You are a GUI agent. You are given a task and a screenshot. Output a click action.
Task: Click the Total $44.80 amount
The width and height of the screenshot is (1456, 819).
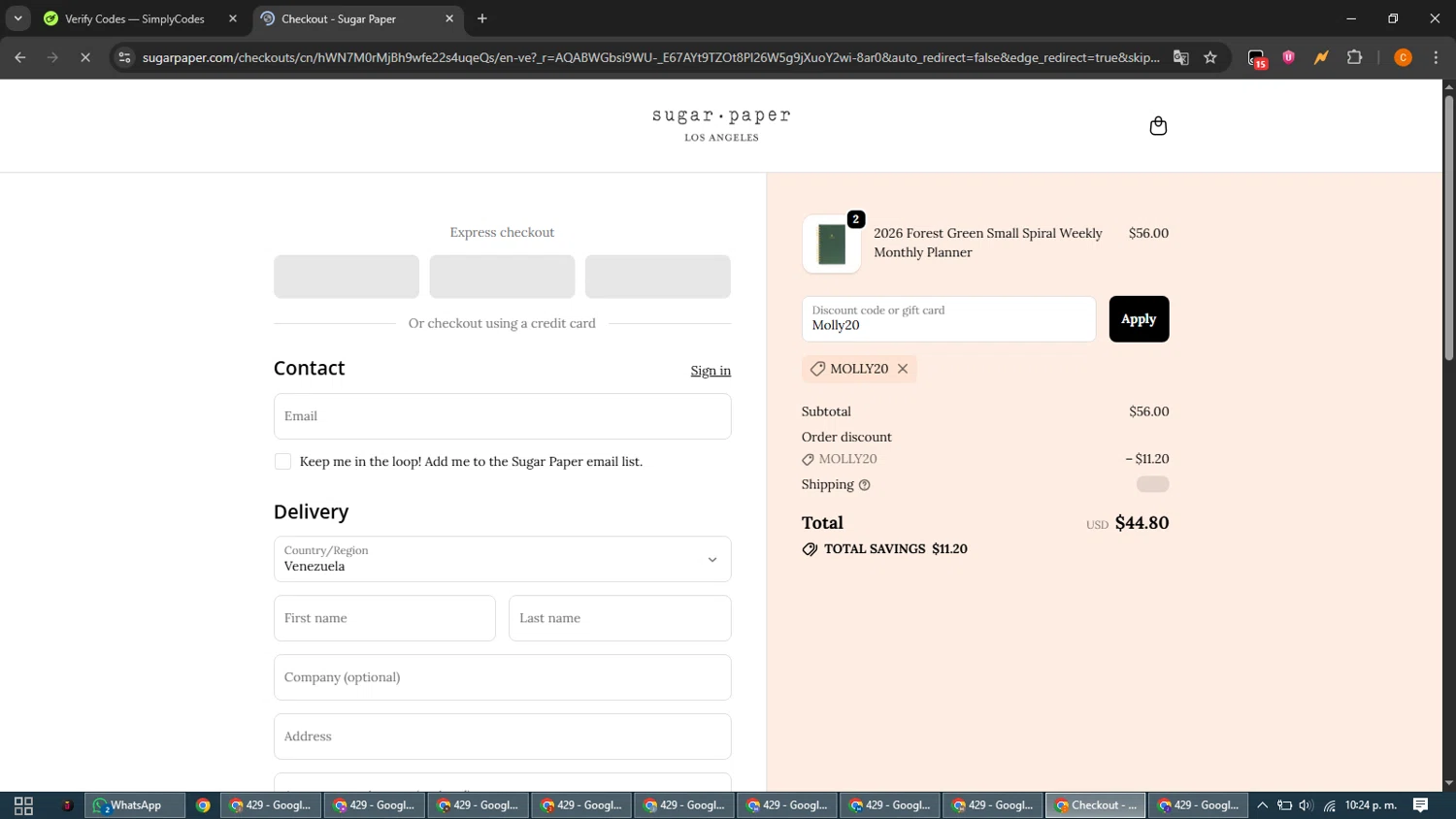pyautogui.click(x=1142, y=523)
